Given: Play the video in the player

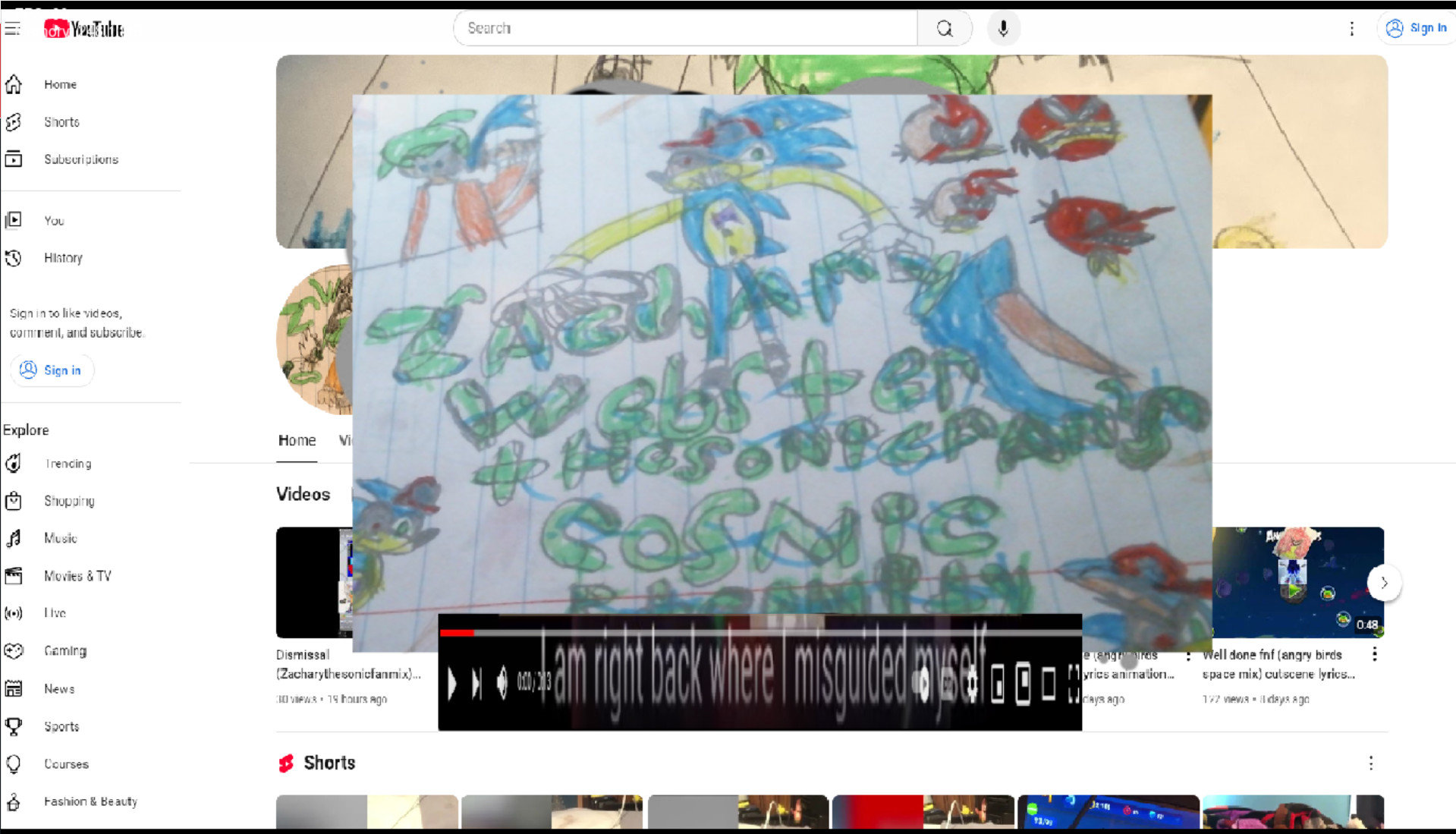Looking at the screenshot, I should pos(452,682).
